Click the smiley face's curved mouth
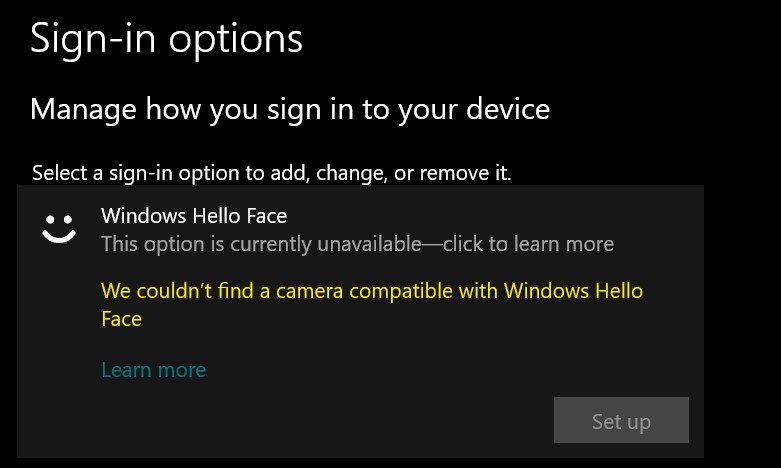Screen dimensions: 781x468 pyautogui.click(x=59, y=236)
